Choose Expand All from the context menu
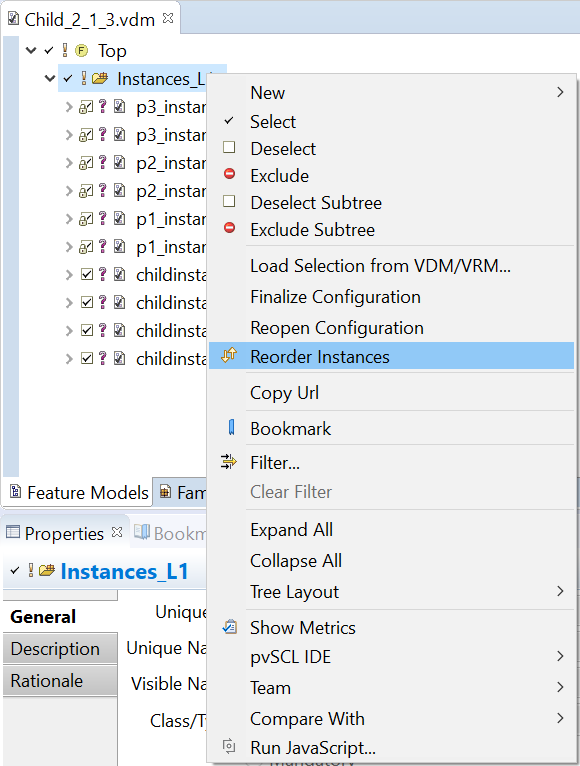580x766 pixels. 391,530
